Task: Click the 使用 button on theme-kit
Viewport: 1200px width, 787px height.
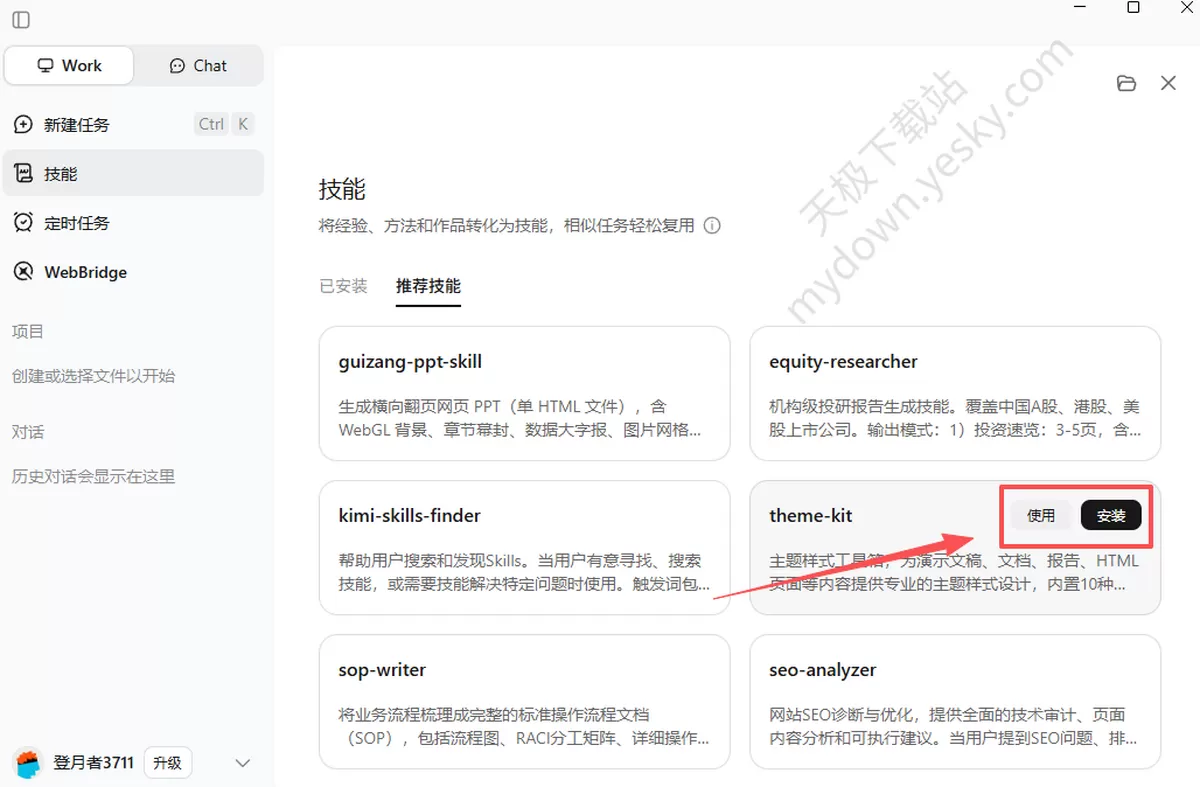Action: (1041, 515)
